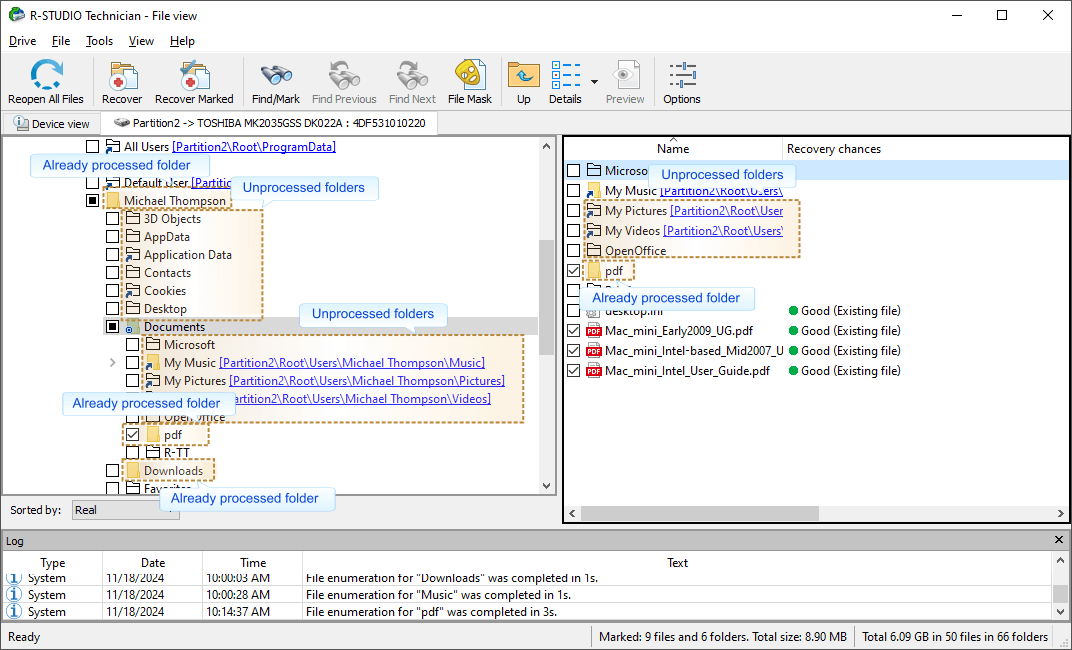Click the Mac_mini_Early2009_UG.pdf file icon

[593, 331]
